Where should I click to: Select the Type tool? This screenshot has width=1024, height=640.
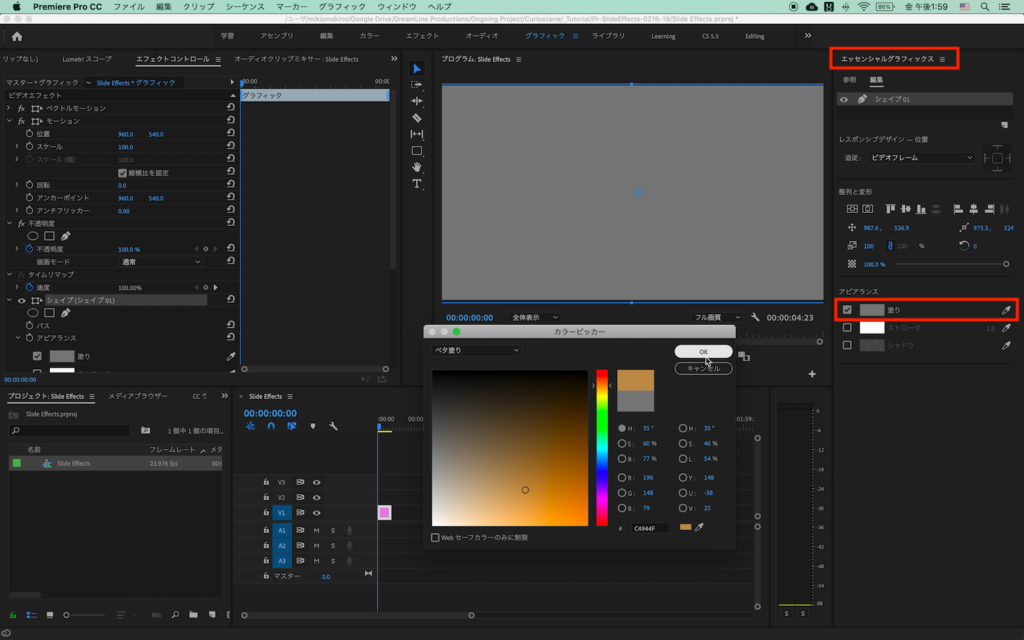(417, 184)
